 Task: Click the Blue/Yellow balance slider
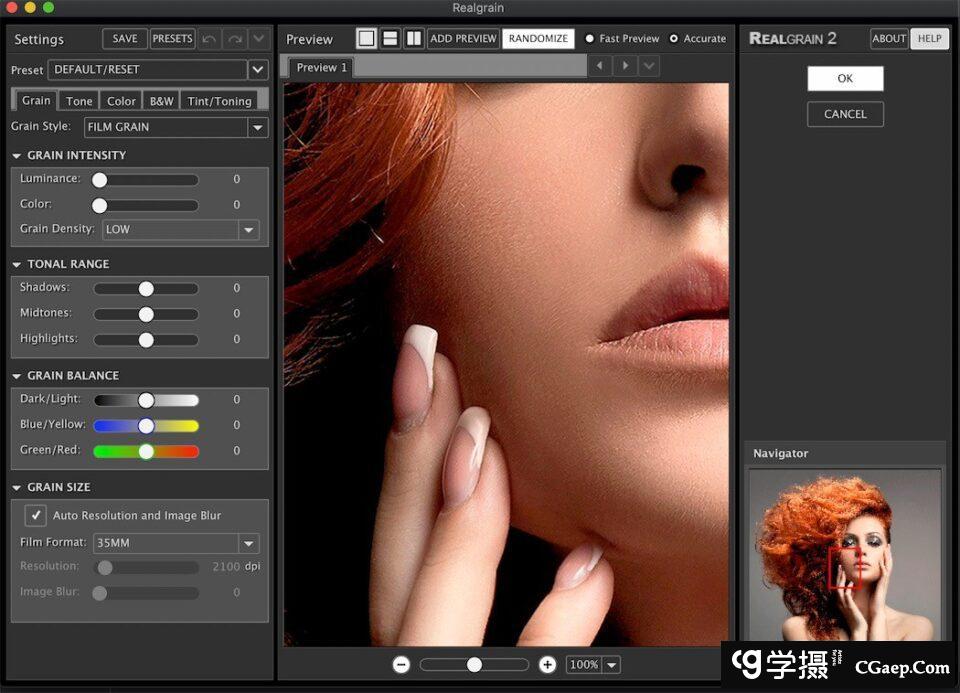point(146,425)
